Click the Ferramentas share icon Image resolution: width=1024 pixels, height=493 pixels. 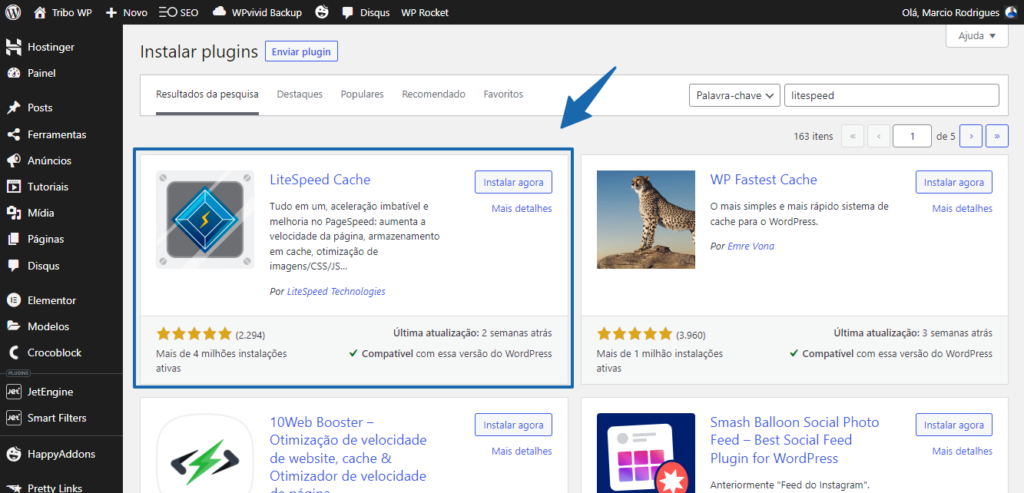(14, 135)
